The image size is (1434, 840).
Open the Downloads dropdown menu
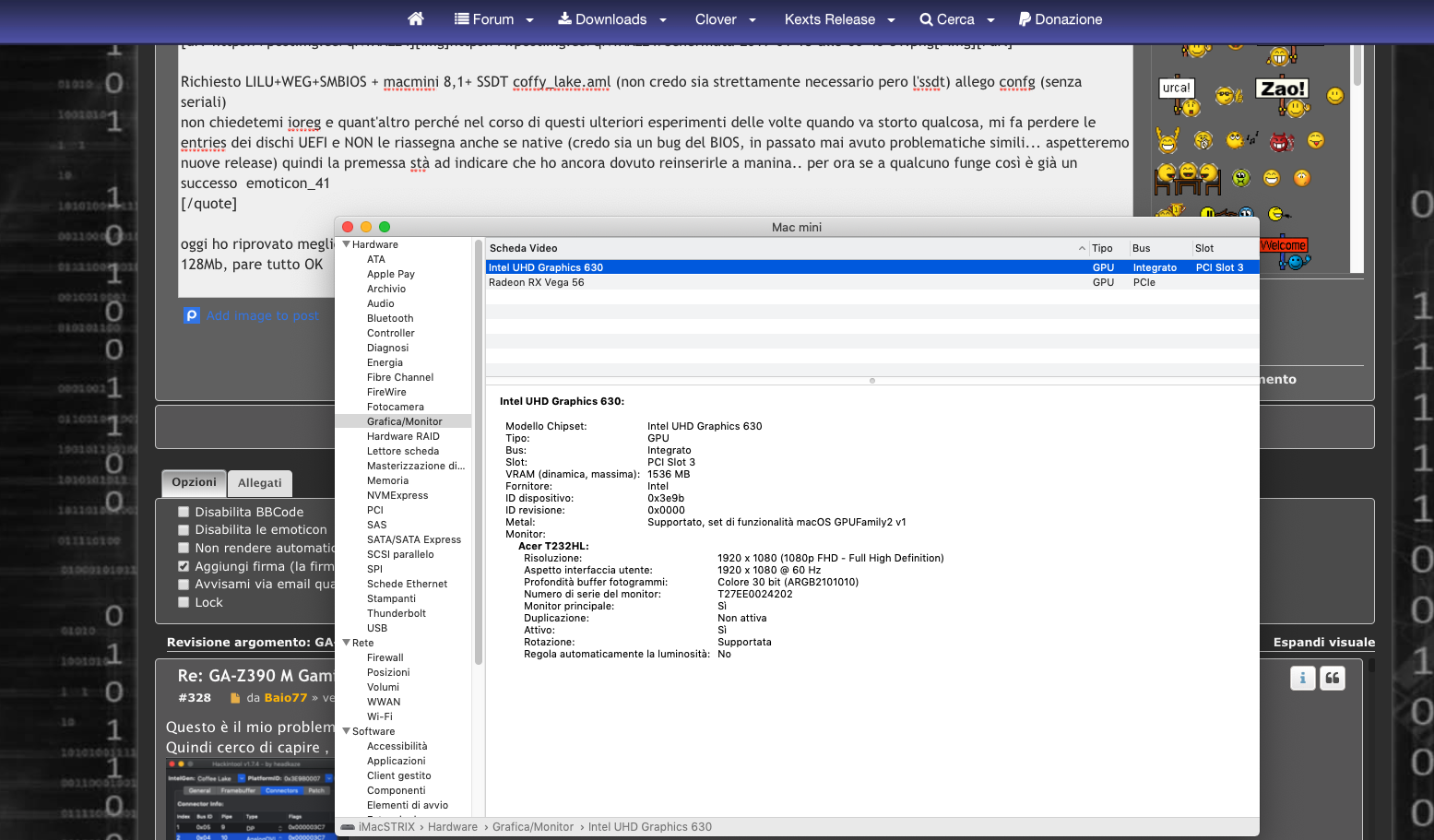(x=612, y=19)
